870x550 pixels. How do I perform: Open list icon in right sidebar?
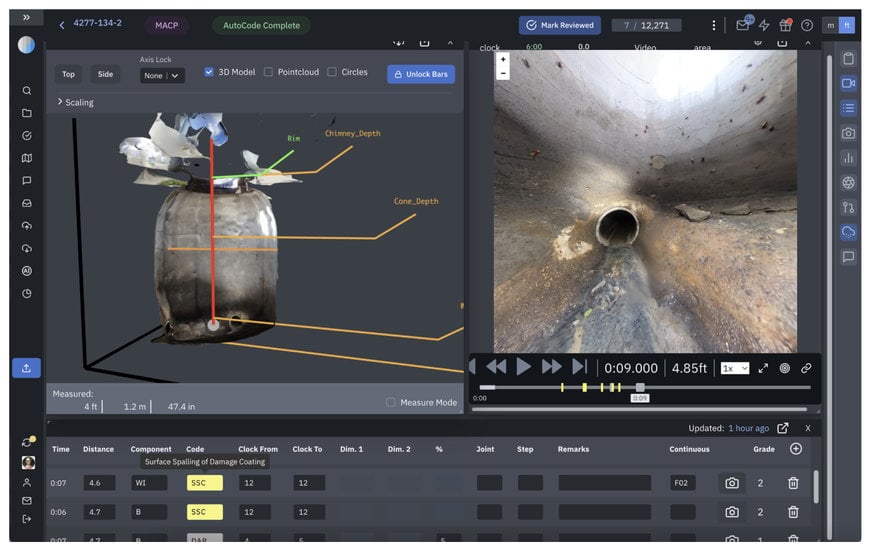848,108
